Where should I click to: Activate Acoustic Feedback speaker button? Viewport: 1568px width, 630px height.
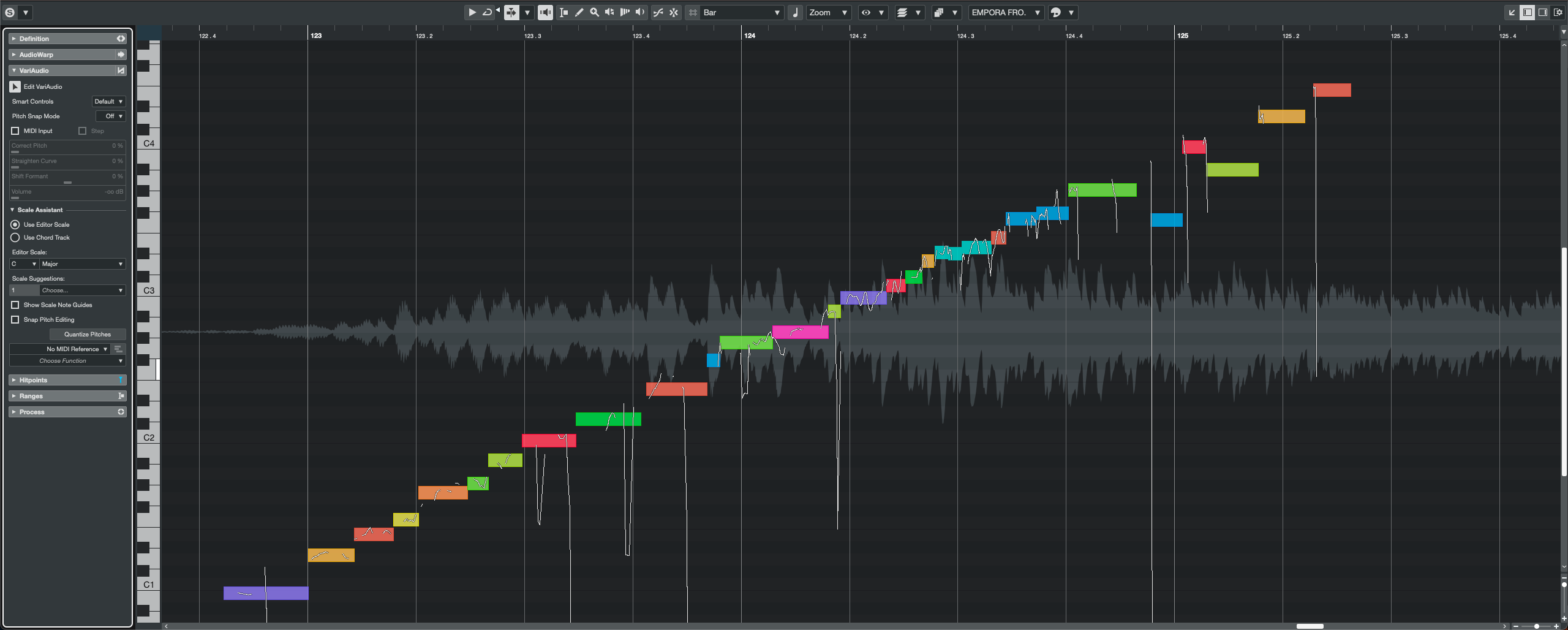(x=545, y=12)
